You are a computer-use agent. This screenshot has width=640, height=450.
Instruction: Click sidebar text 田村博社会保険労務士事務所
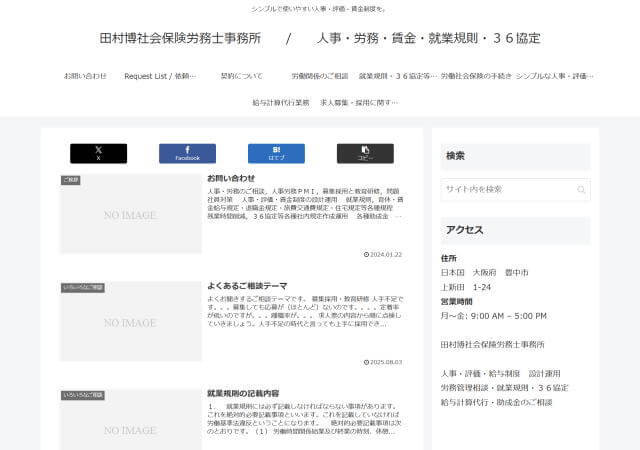(x=493, y=345)
